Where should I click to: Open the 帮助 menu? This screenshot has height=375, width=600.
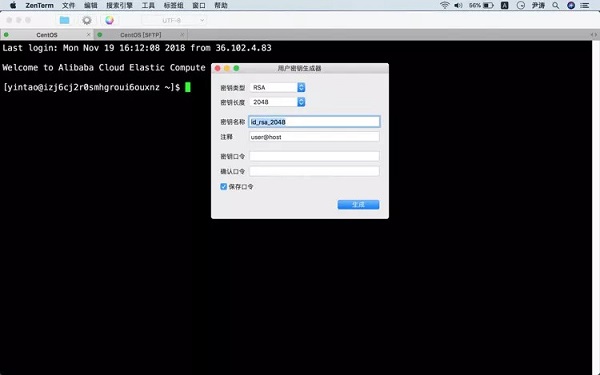(221, 5)
